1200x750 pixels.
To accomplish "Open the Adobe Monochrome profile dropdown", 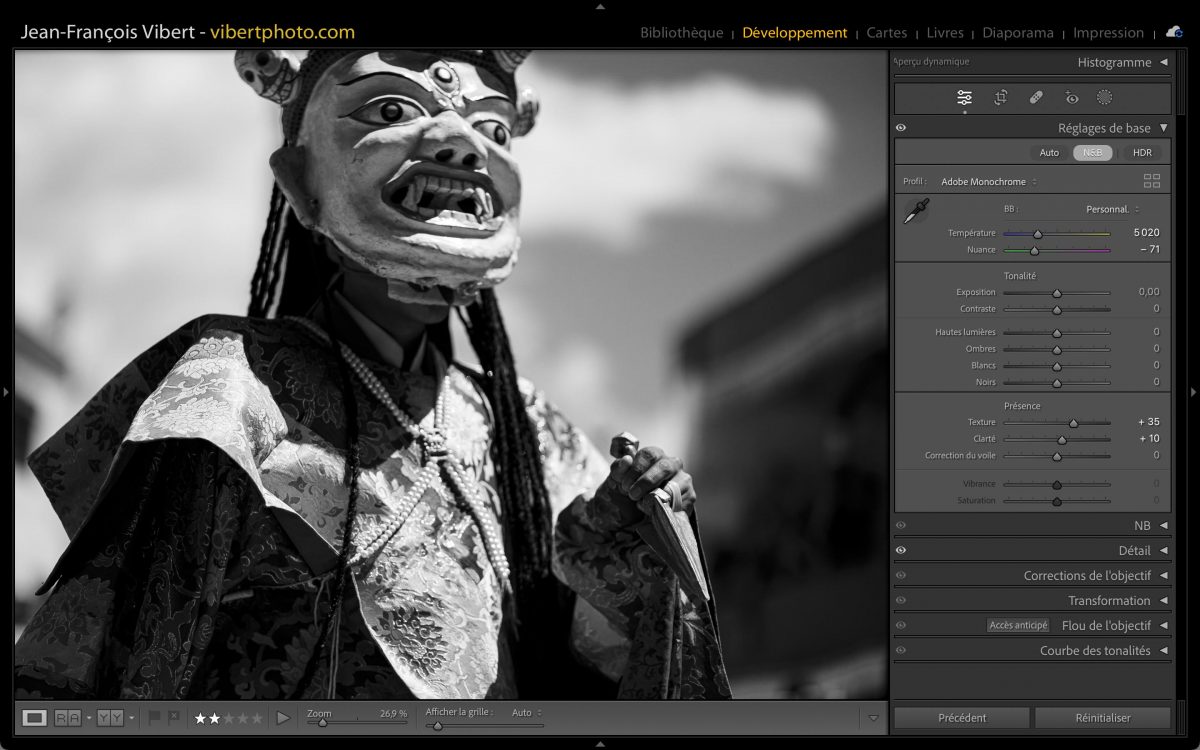I will click(x=988, y=182).
